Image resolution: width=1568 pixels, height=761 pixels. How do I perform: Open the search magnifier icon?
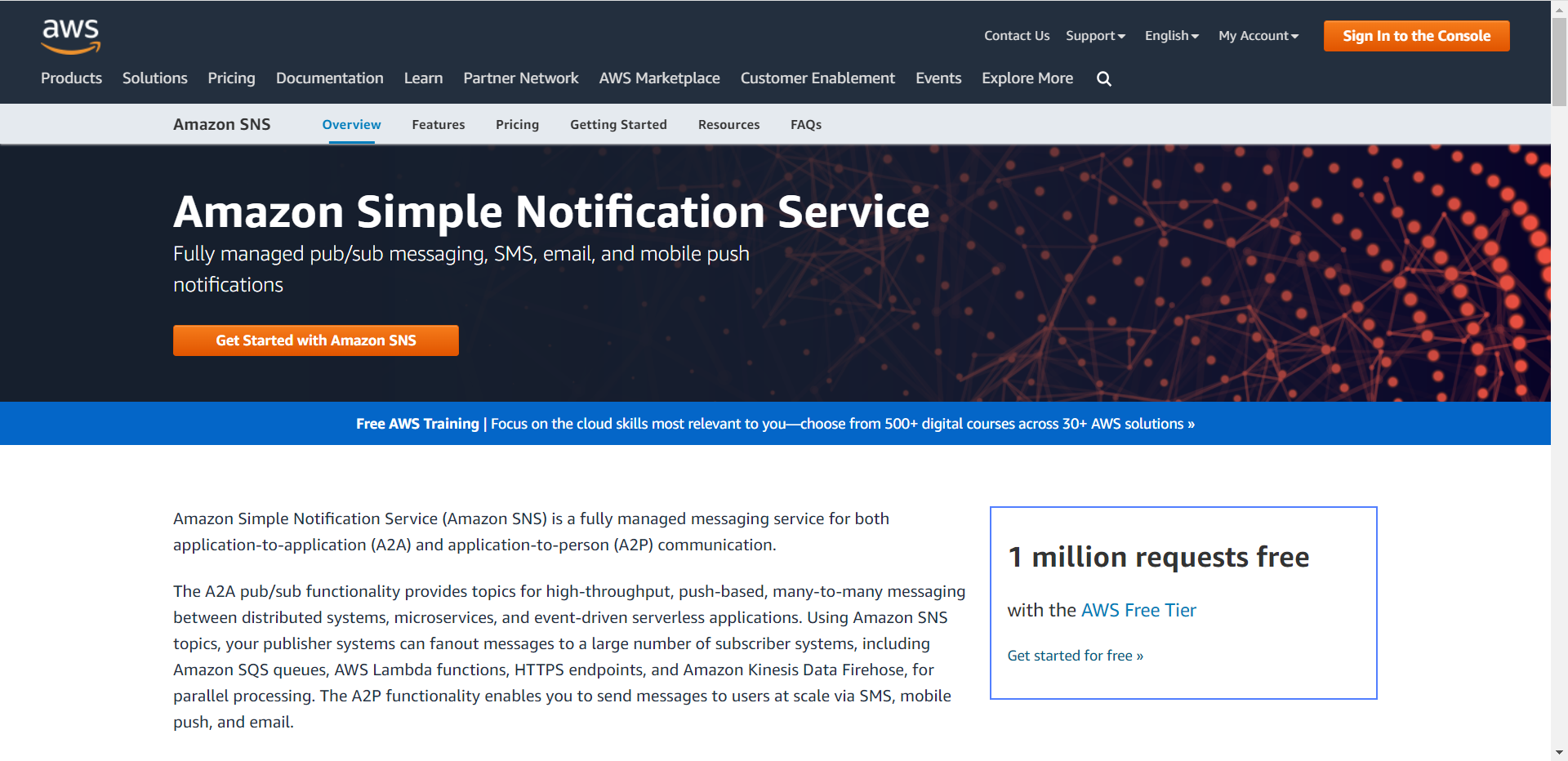[x=1104, y=78]
